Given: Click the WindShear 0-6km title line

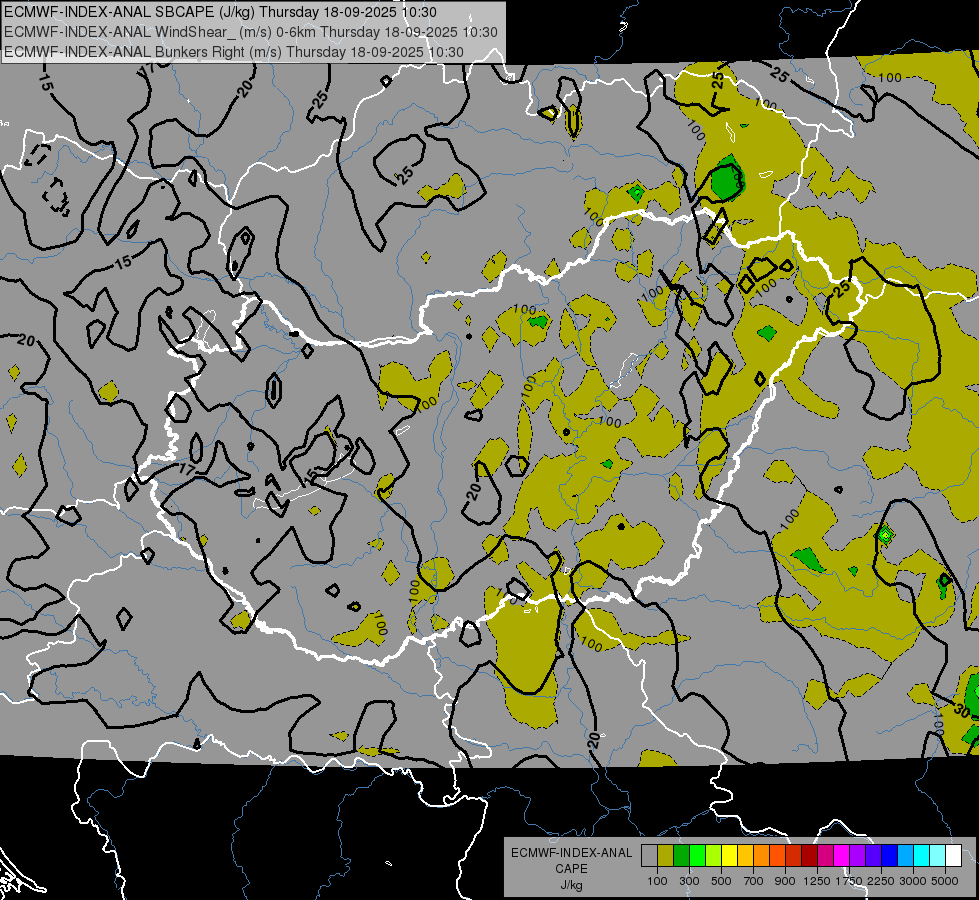Looking at the screenshot, I should click(250, 32).
